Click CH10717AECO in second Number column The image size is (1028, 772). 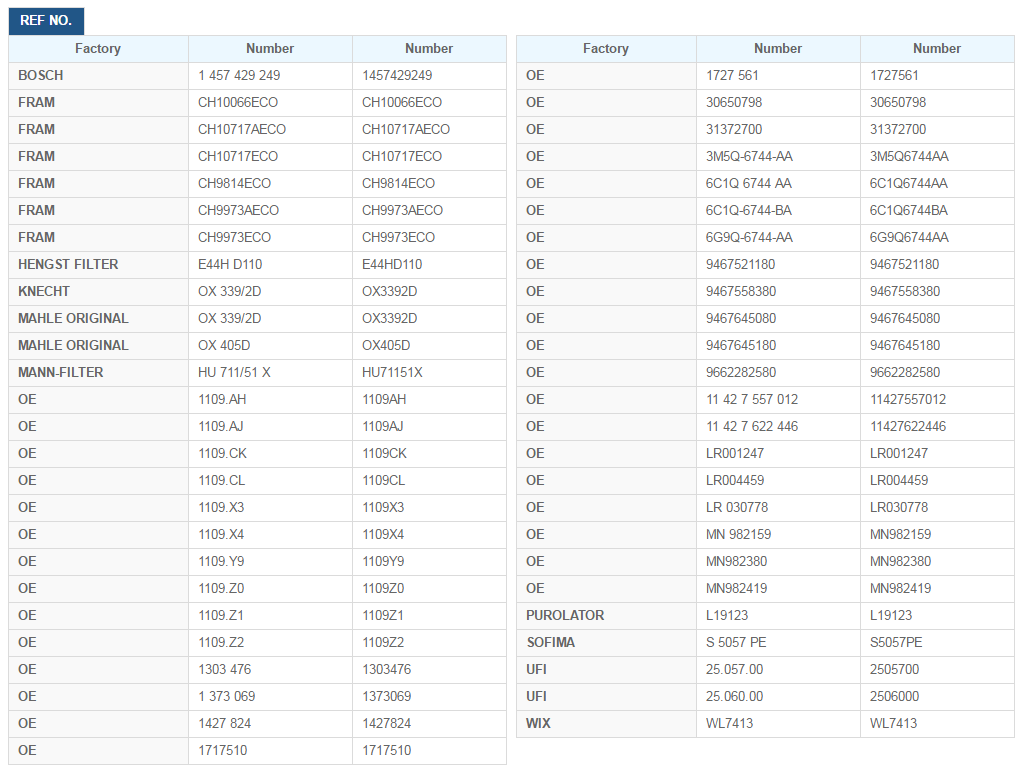[406, 129]
